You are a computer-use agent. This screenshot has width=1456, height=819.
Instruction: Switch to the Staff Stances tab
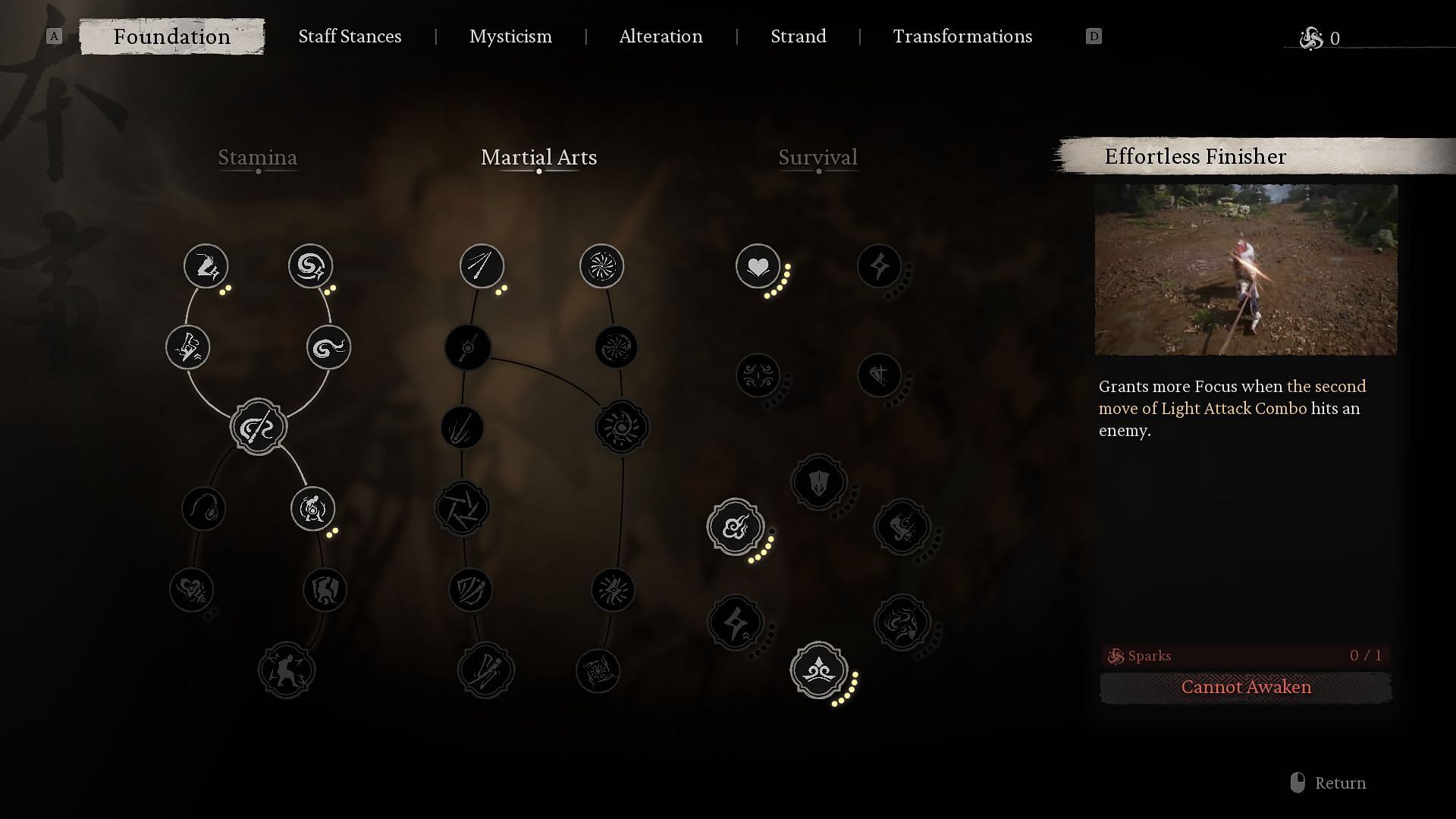[x=350, y=36]
